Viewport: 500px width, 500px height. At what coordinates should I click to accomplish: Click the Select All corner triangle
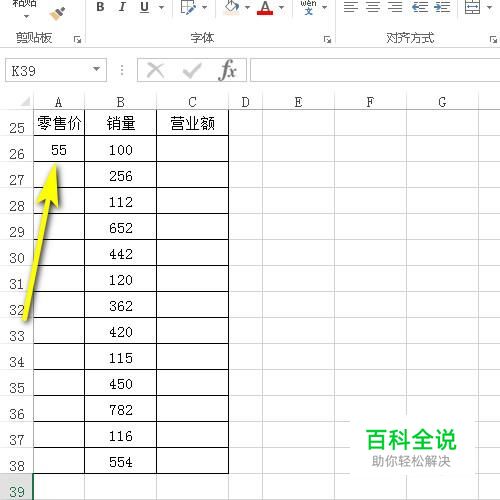point(25,101)
